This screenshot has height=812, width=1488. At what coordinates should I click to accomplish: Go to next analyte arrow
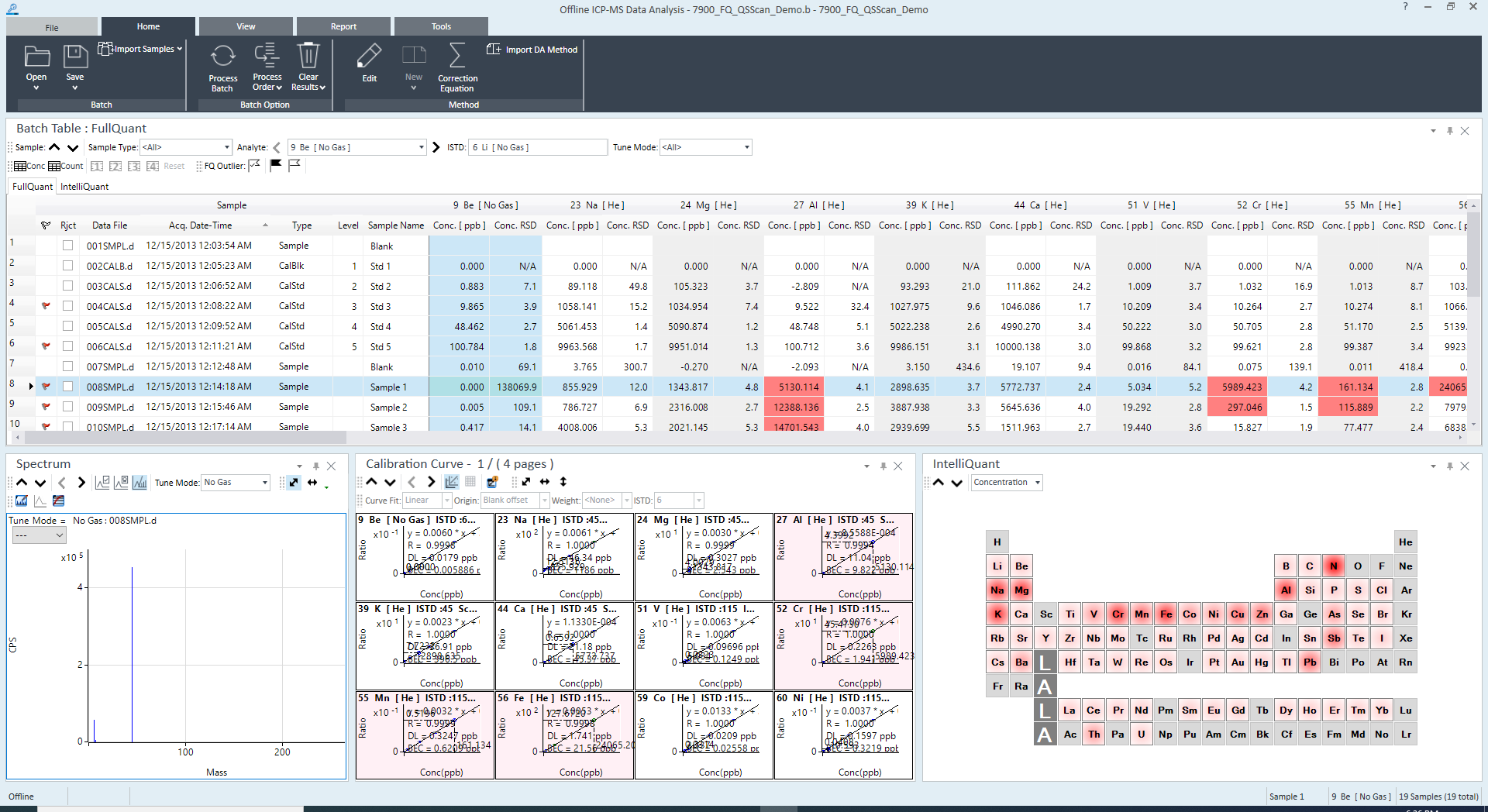436,147
